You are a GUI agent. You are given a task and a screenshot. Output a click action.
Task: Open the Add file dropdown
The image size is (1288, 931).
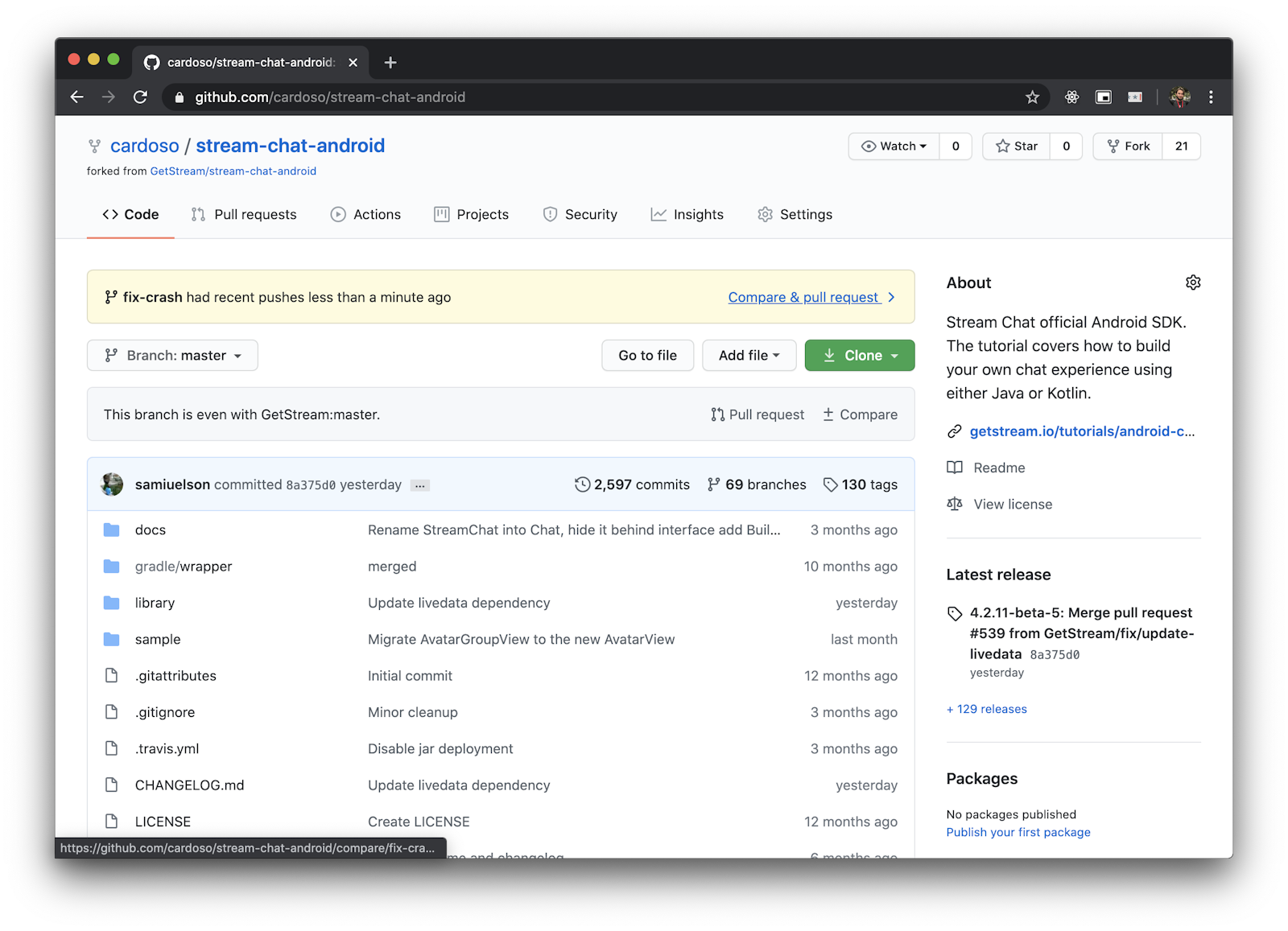(749, 355)
